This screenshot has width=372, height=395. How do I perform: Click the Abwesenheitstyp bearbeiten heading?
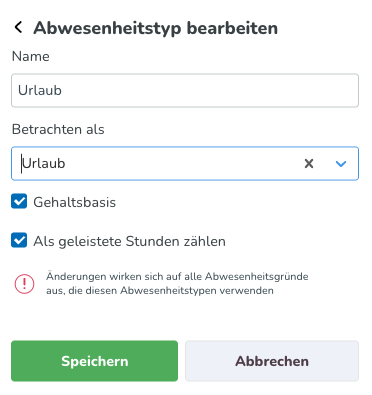pyautogui.click(x=156, y=28)
